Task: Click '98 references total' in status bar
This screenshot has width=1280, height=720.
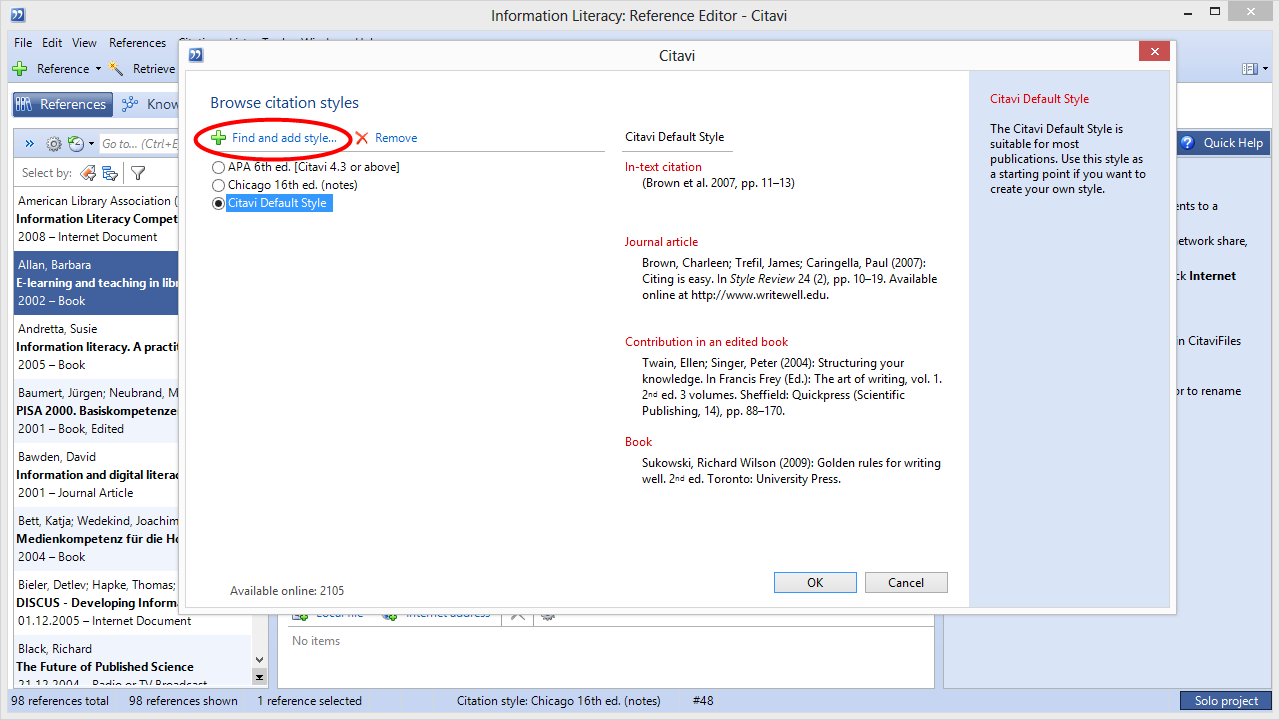Action: coord(60,701)
